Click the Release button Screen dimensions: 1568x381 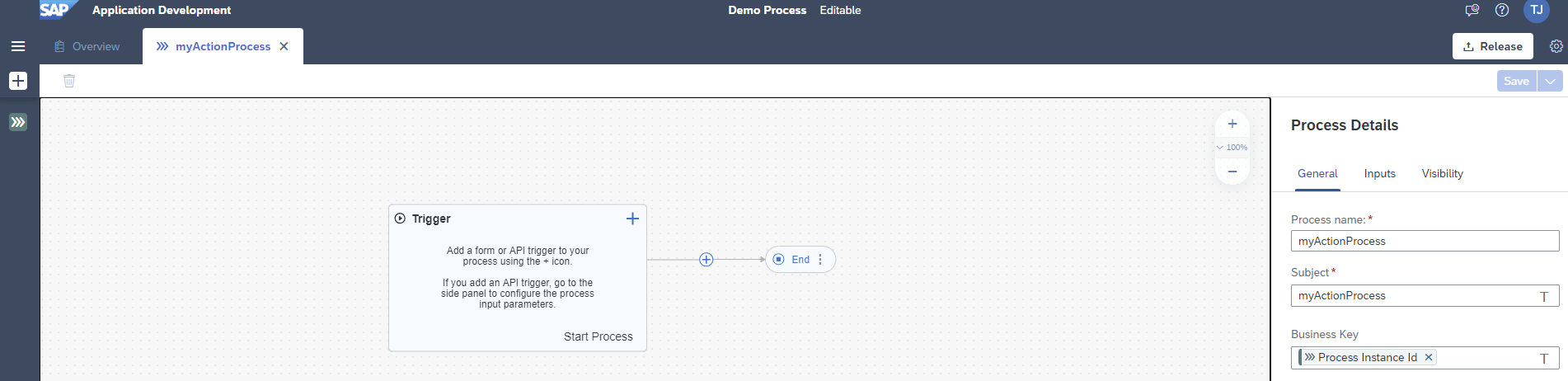(x=1493, y=46)
